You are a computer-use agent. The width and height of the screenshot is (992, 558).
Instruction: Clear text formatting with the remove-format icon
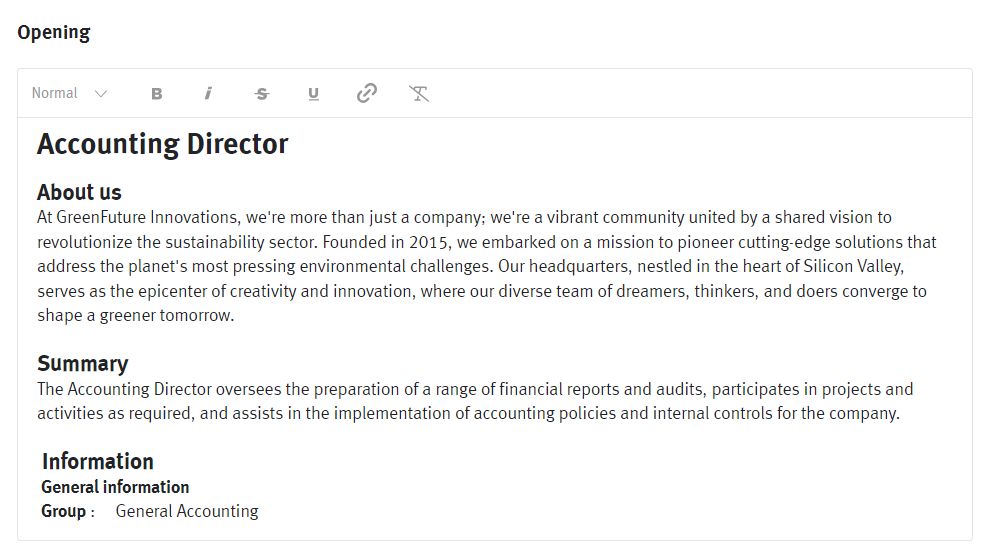419,94
